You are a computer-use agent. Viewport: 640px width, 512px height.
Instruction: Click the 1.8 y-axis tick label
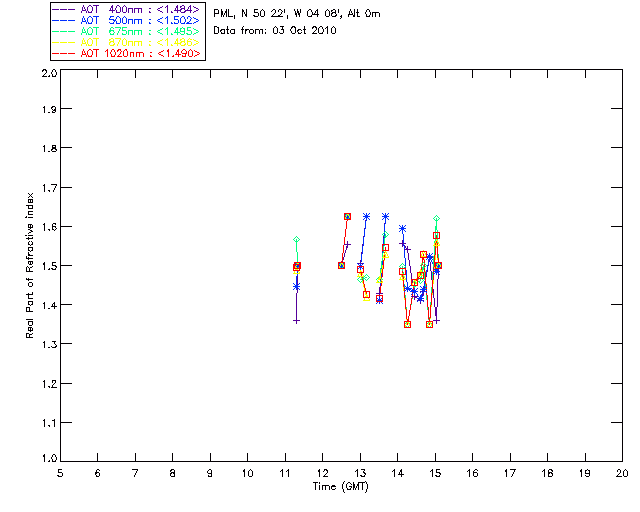click(x=49, y=148)
